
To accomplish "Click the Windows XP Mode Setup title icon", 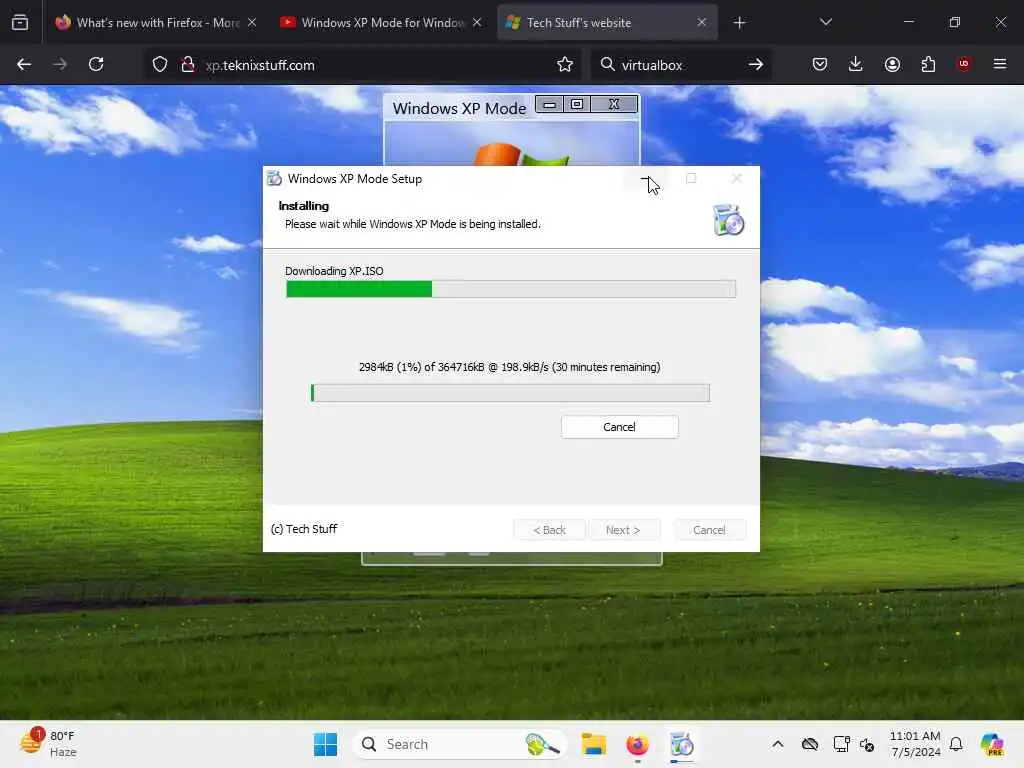I will [274, 178].
